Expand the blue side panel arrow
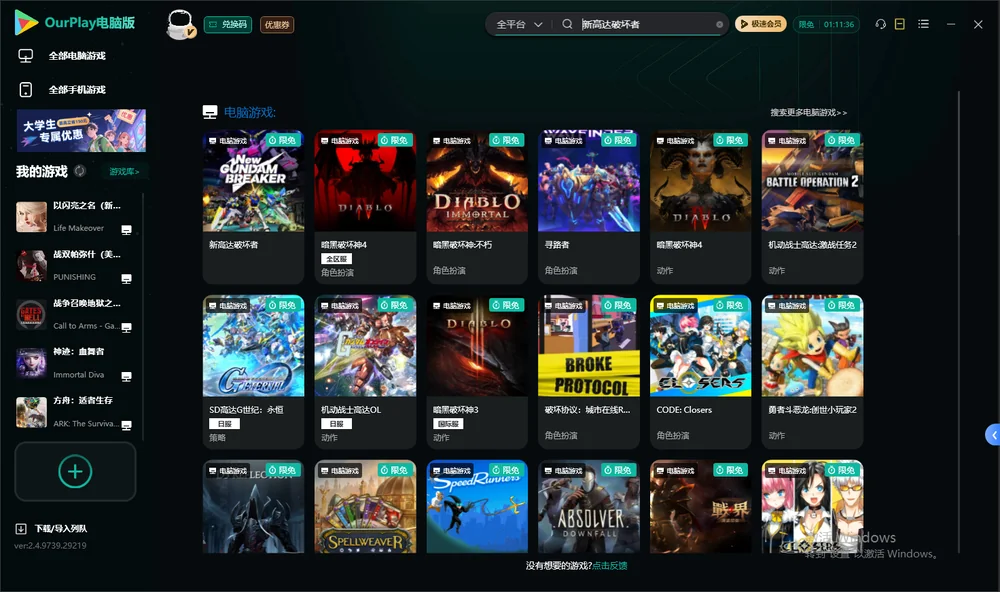 click(993, 435)
